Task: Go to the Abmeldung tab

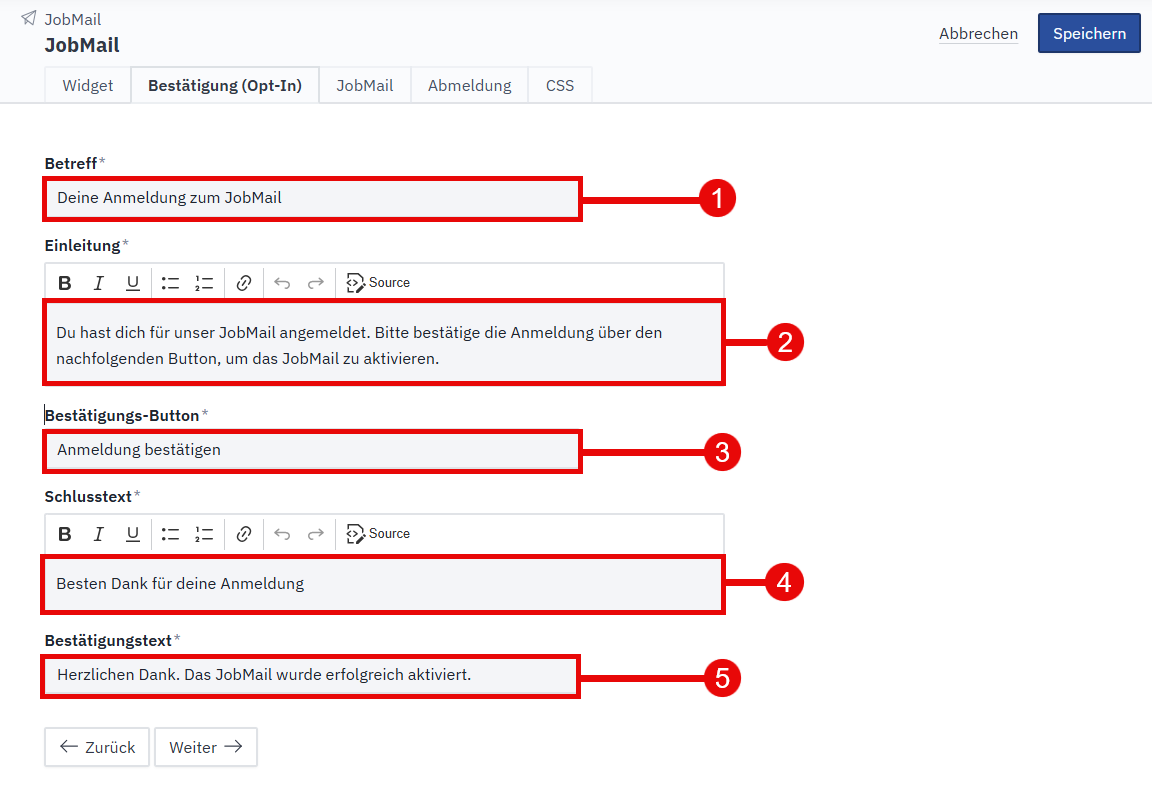Action: pos(469,85)
